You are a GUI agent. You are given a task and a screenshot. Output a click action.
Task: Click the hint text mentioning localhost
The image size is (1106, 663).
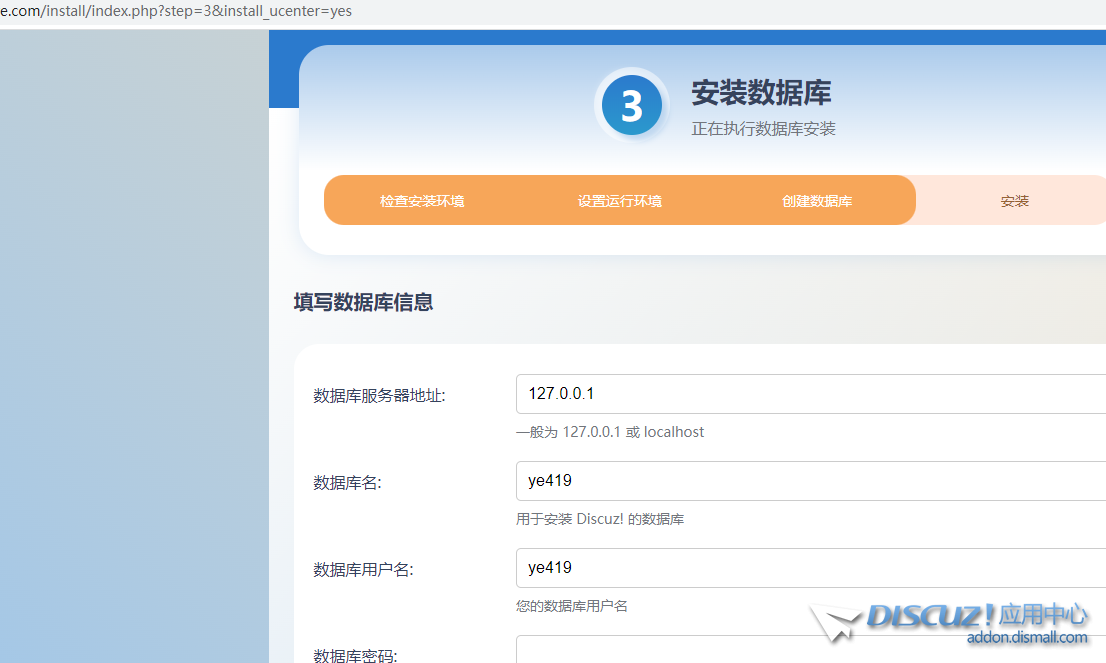point(610,432)
